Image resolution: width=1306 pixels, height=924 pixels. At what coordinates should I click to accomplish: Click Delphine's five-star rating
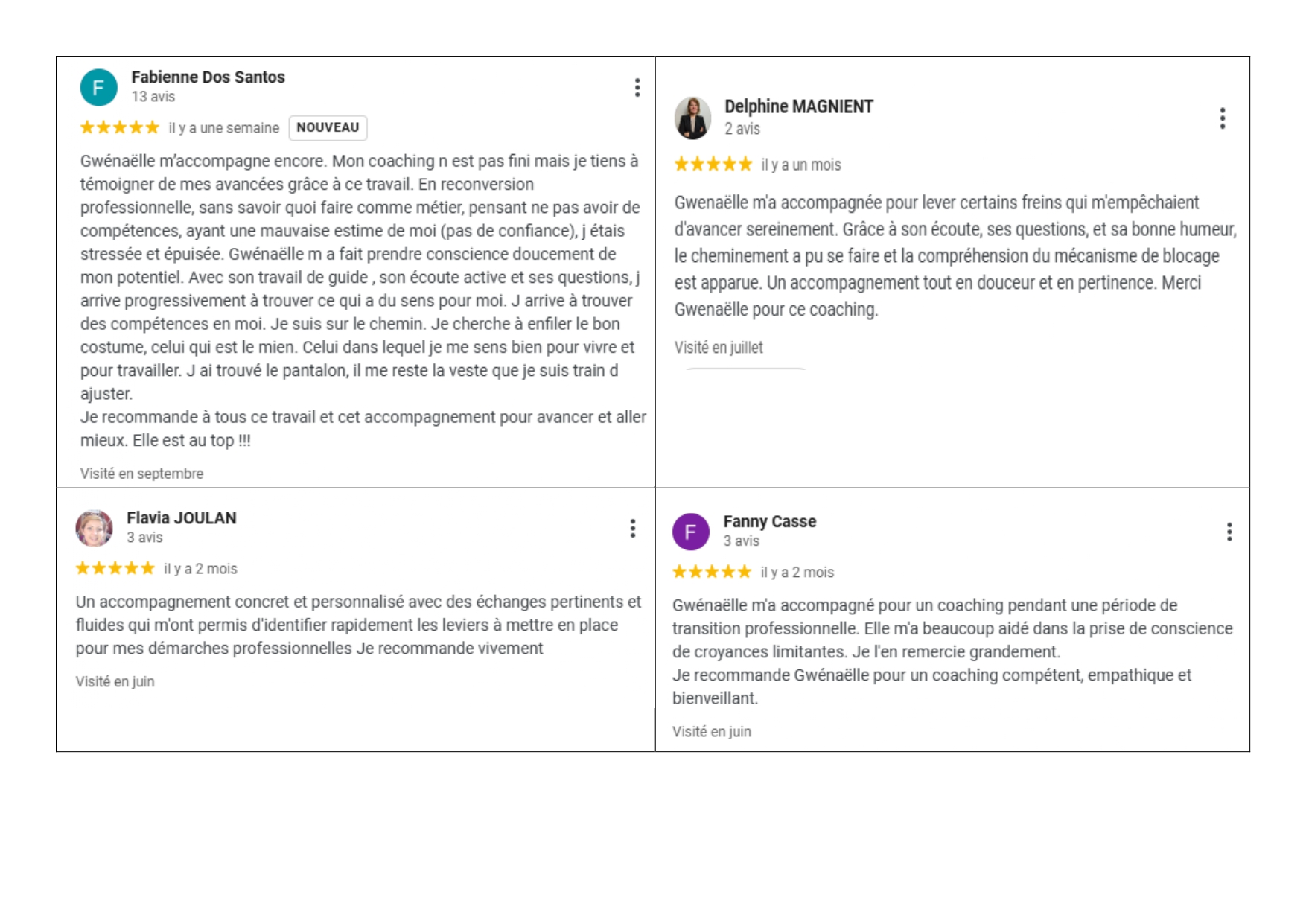point(713,165)
